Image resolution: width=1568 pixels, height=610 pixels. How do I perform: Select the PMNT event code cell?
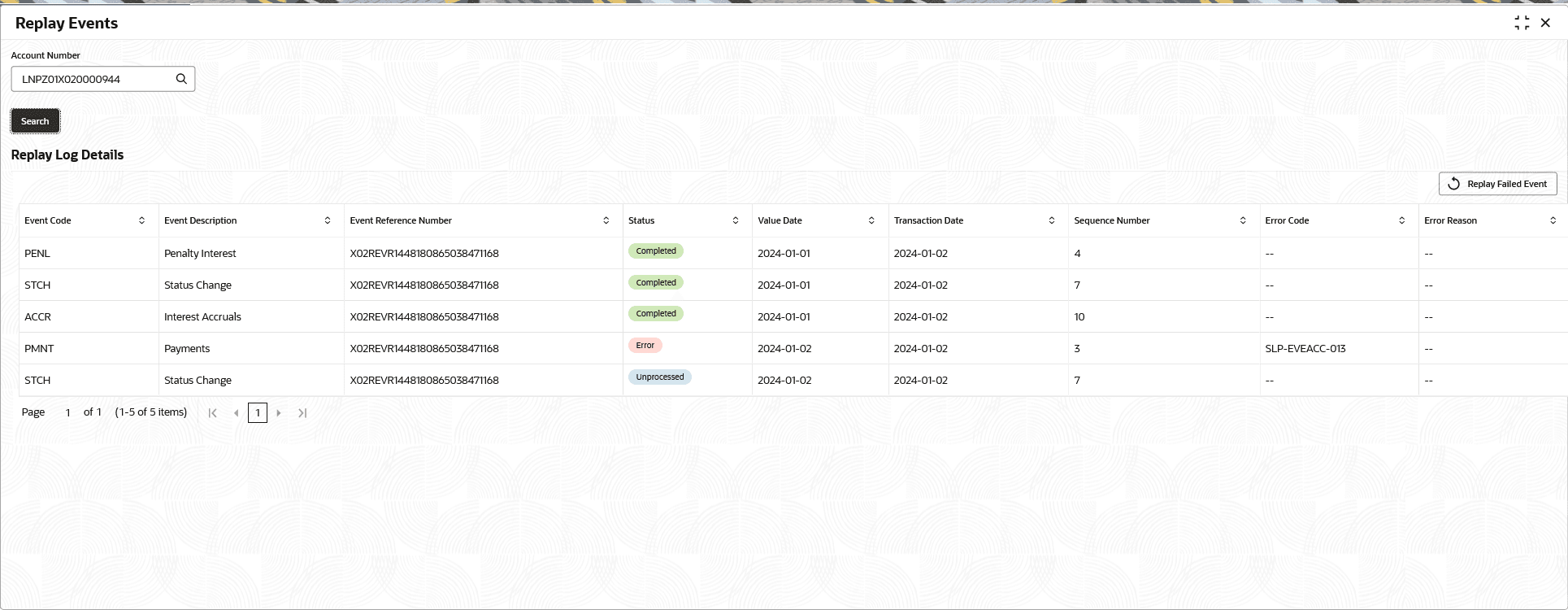(x=89, y=348)
